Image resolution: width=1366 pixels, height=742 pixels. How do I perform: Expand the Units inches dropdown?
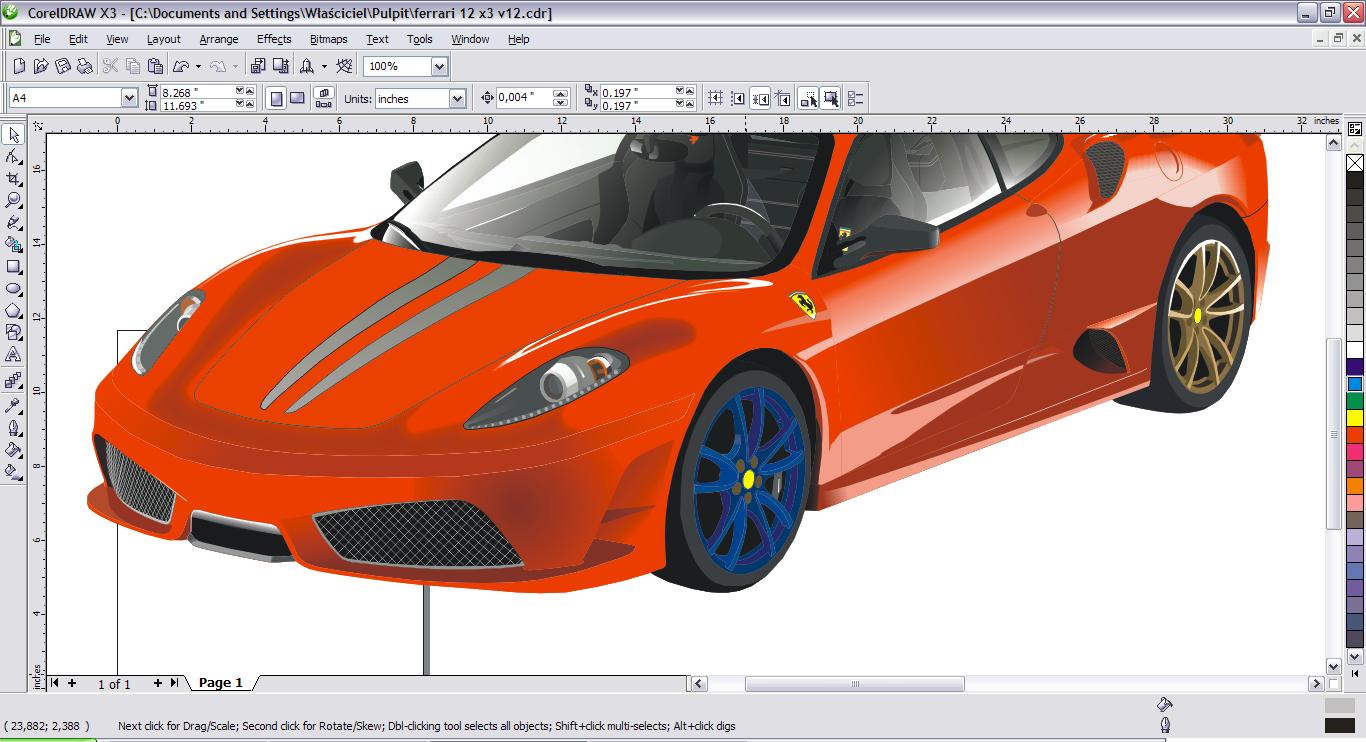click(x=457, y=98)
